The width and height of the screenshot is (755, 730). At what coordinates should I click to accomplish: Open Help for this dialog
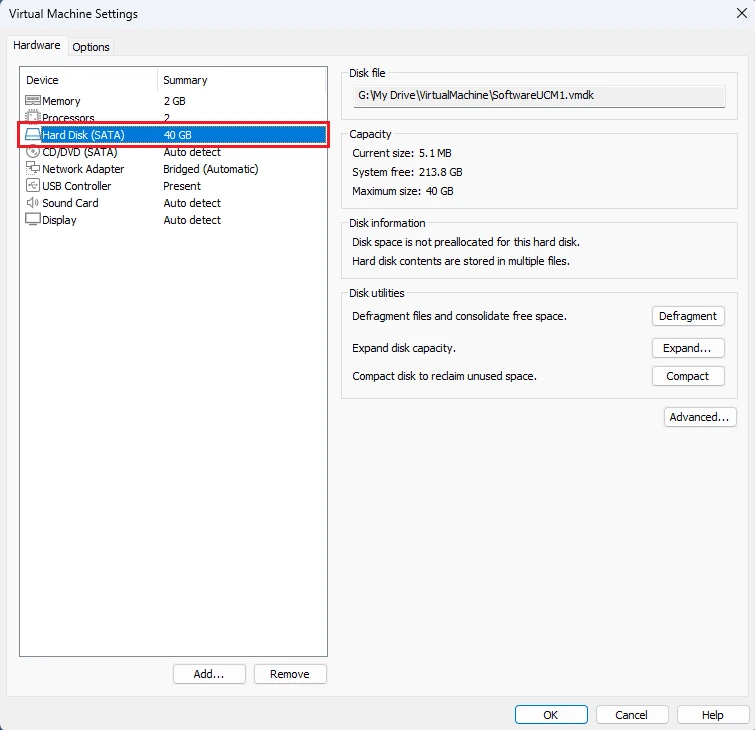[713, 715]
